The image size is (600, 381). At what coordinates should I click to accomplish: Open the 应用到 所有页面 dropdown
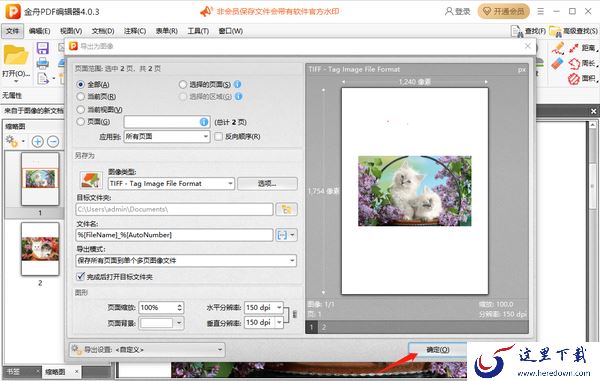coord(167,136)
